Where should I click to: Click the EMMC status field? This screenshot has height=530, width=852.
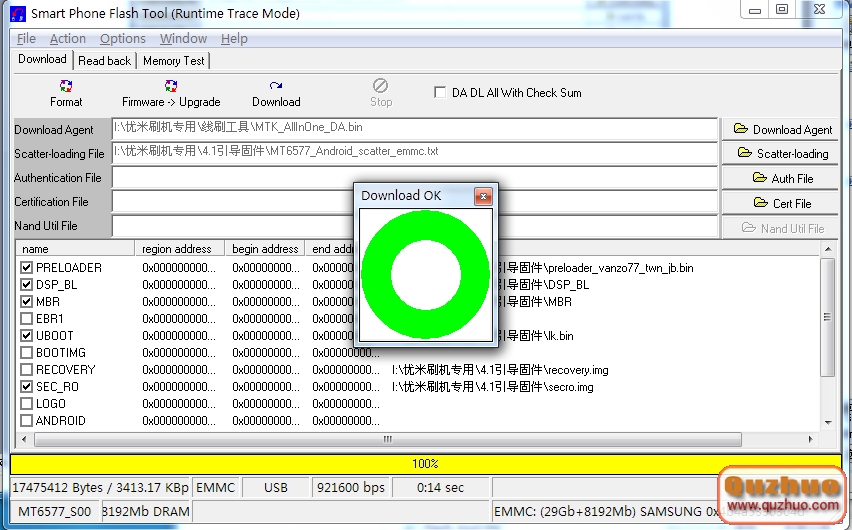click(216, 488)
